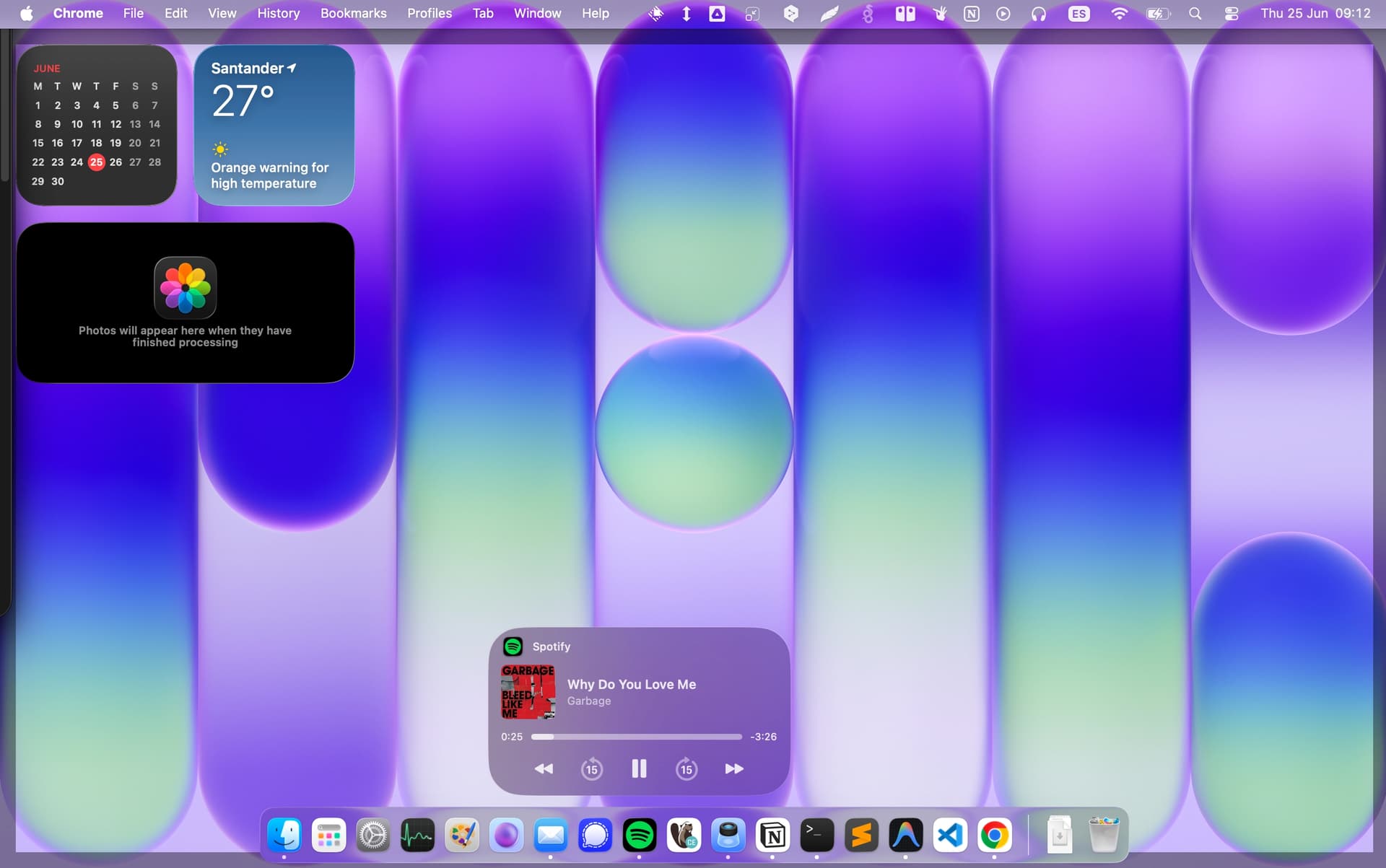This screenshot has height=868, width=1386.
Task: Open the Apple menu
Action: (x=27, y=14)
